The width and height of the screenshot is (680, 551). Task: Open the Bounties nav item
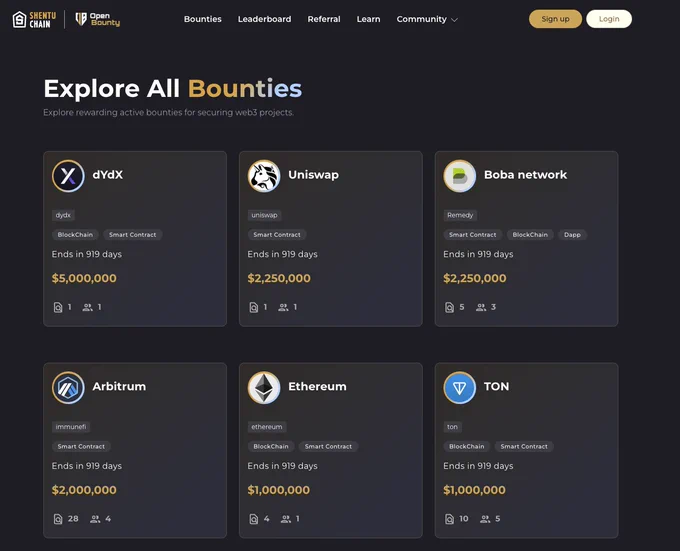coord(203,19)
